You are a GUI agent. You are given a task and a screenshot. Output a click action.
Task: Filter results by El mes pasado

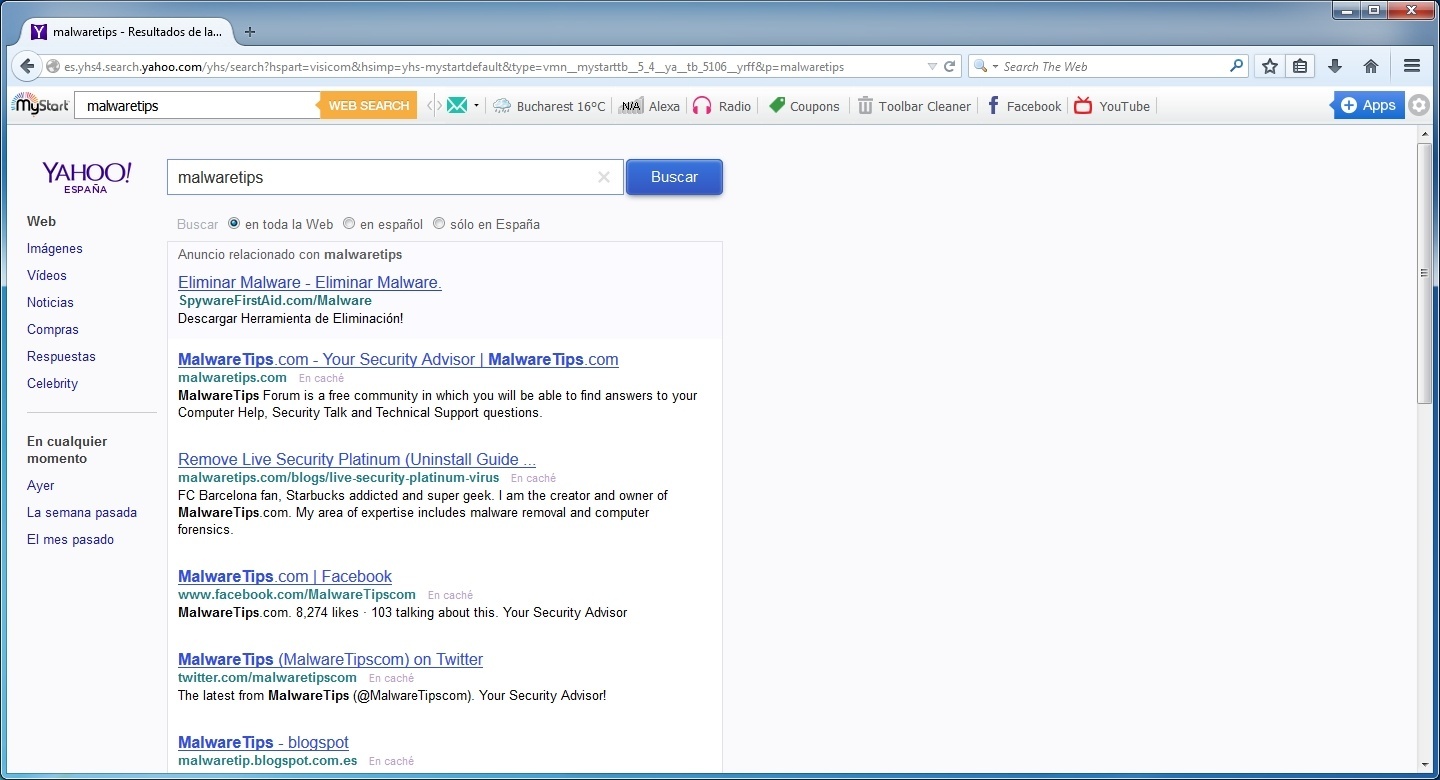[70, 539]
